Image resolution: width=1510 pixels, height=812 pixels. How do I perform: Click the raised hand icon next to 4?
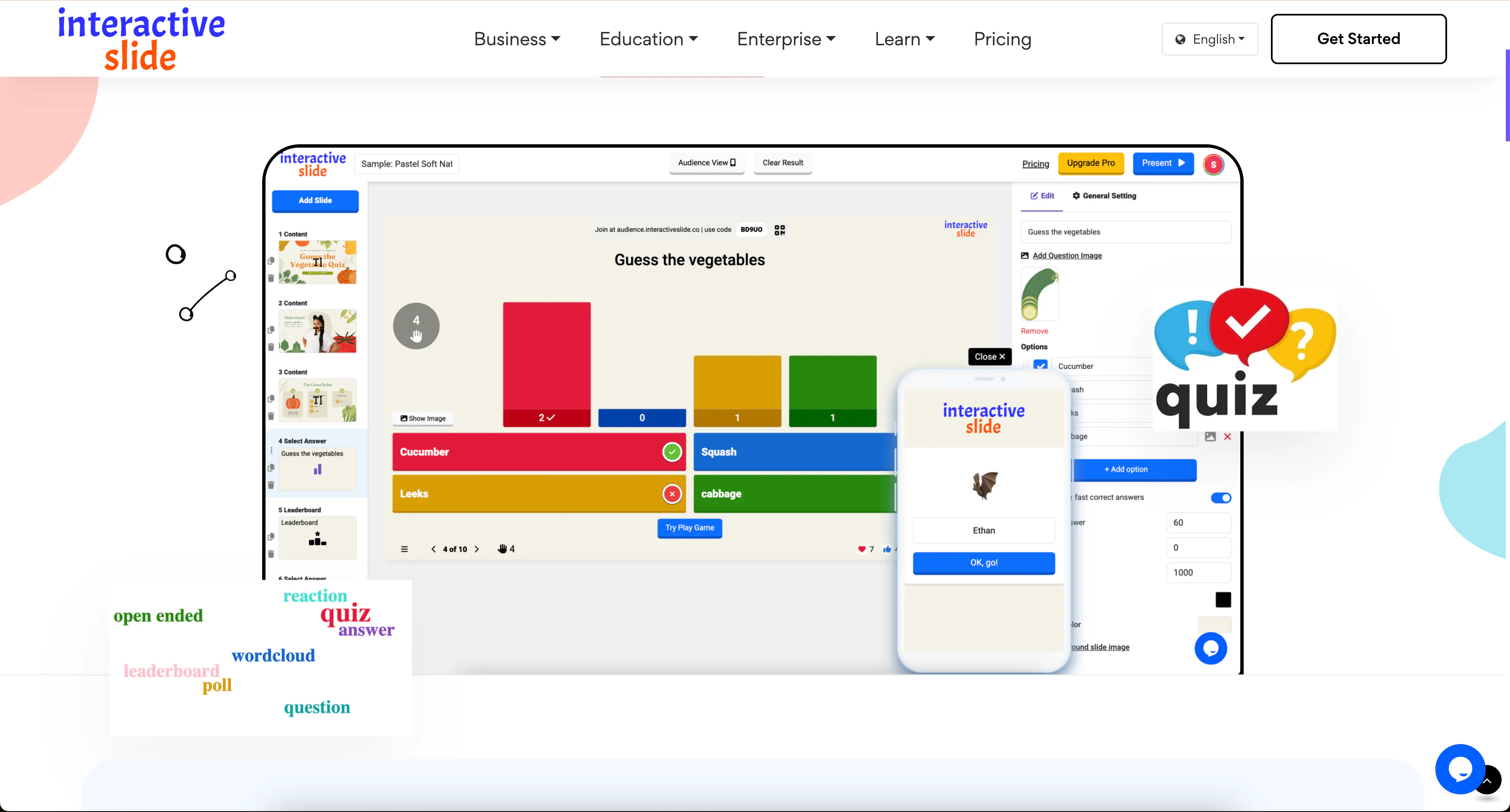pos(502,549)
